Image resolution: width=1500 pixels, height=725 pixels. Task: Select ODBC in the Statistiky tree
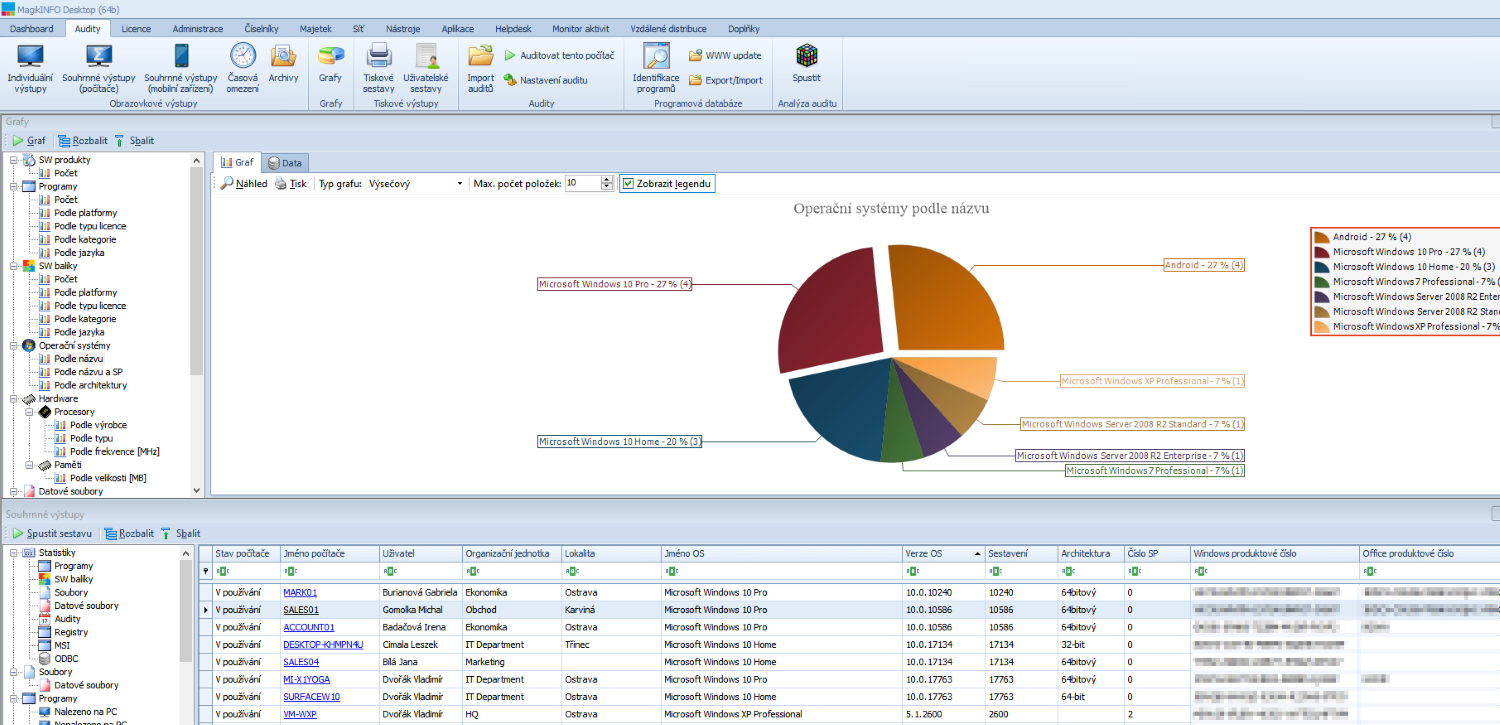click(x=66, y=658)
